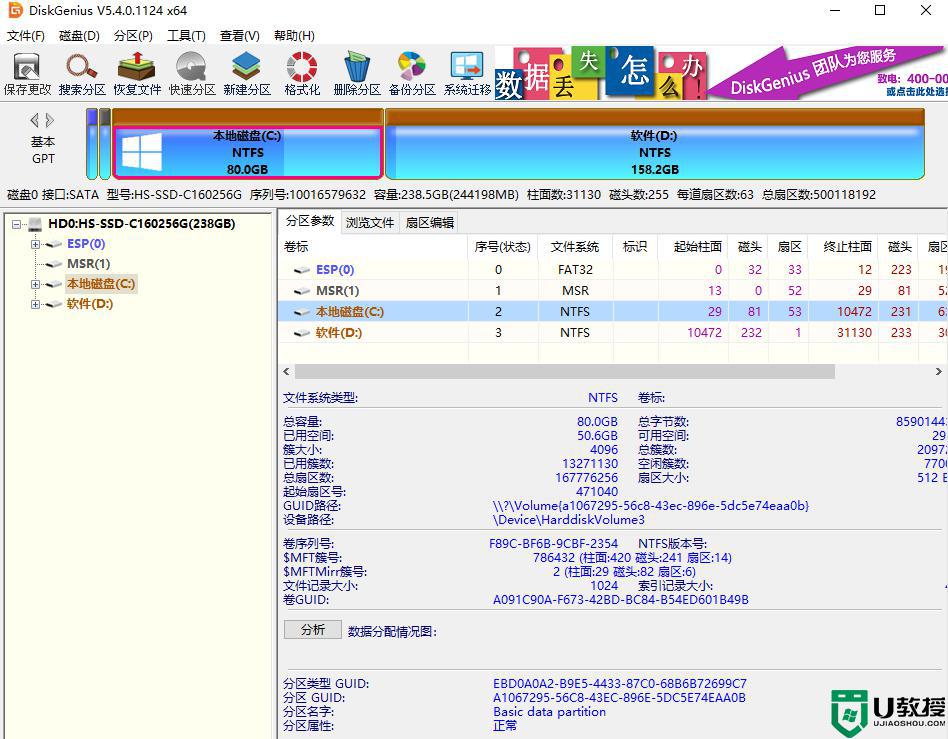
Task: Open the 磁盘(D) menu
Action: 76,35
